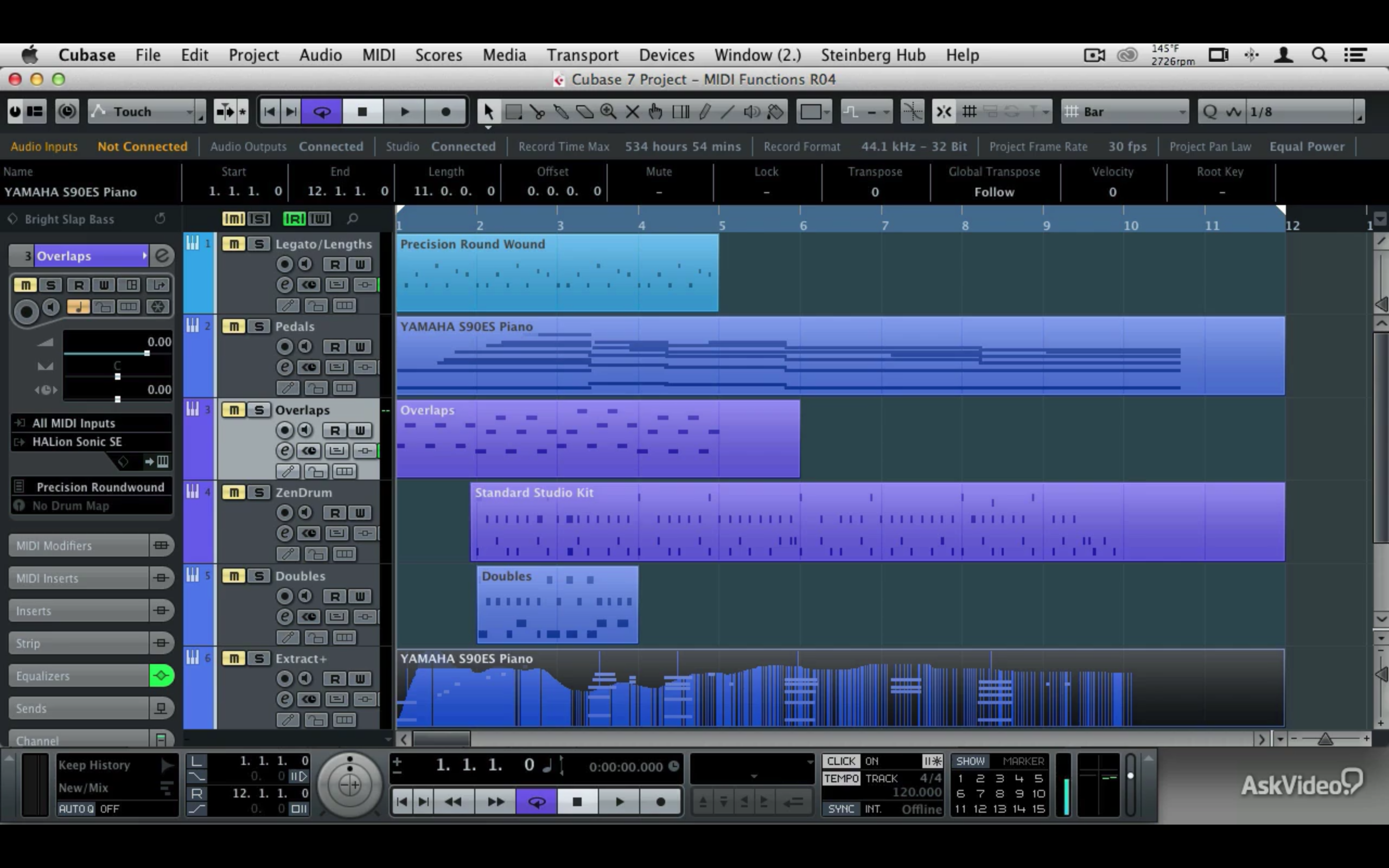This screenshot has height=868, width=1389.
Task: Open the MIDI menu
Action: tap(378, 55)
